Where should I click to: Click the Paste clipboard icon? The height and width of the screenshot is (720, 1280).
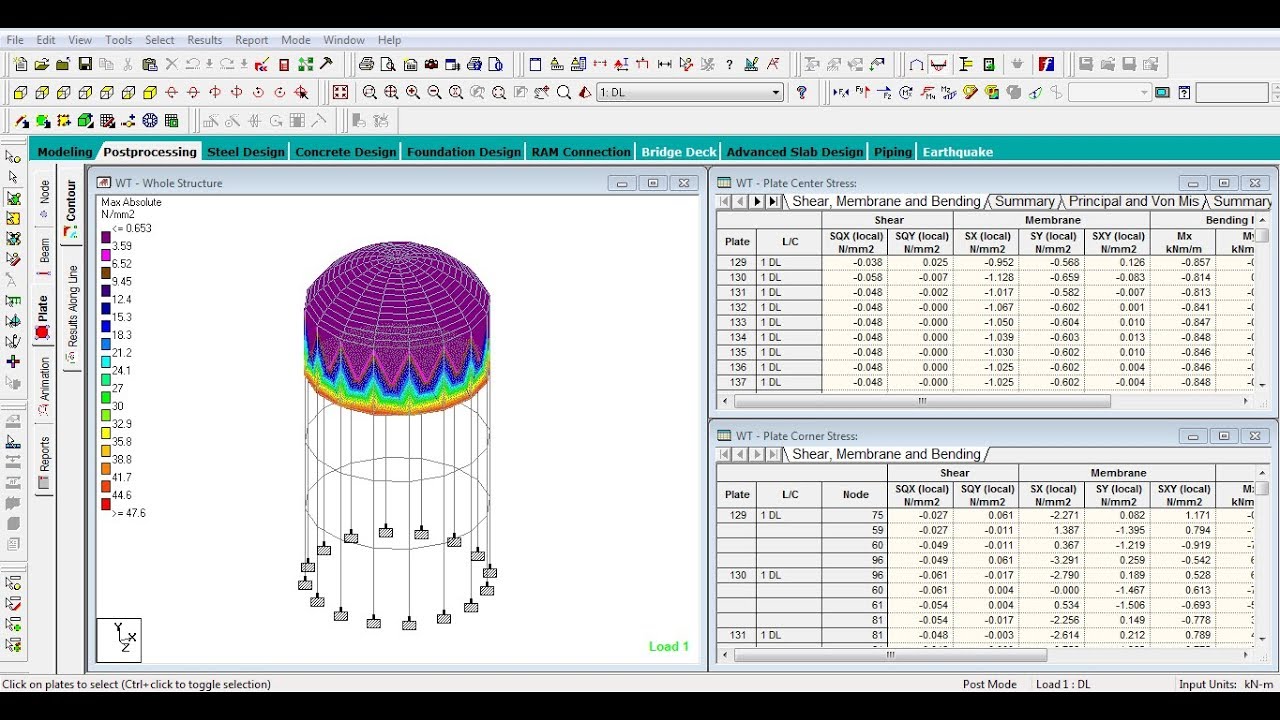(x=150, y=64)
